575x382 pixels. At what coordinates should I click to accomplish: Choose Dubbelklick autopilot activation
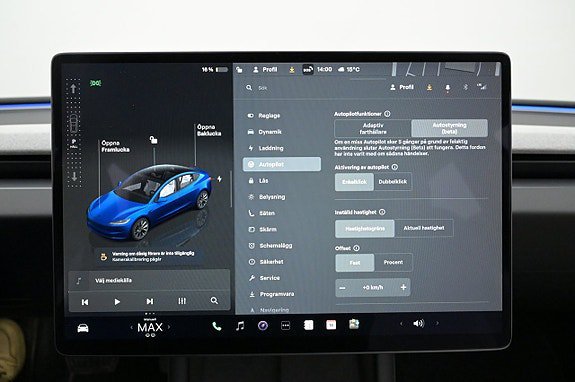tap(393, 182)
